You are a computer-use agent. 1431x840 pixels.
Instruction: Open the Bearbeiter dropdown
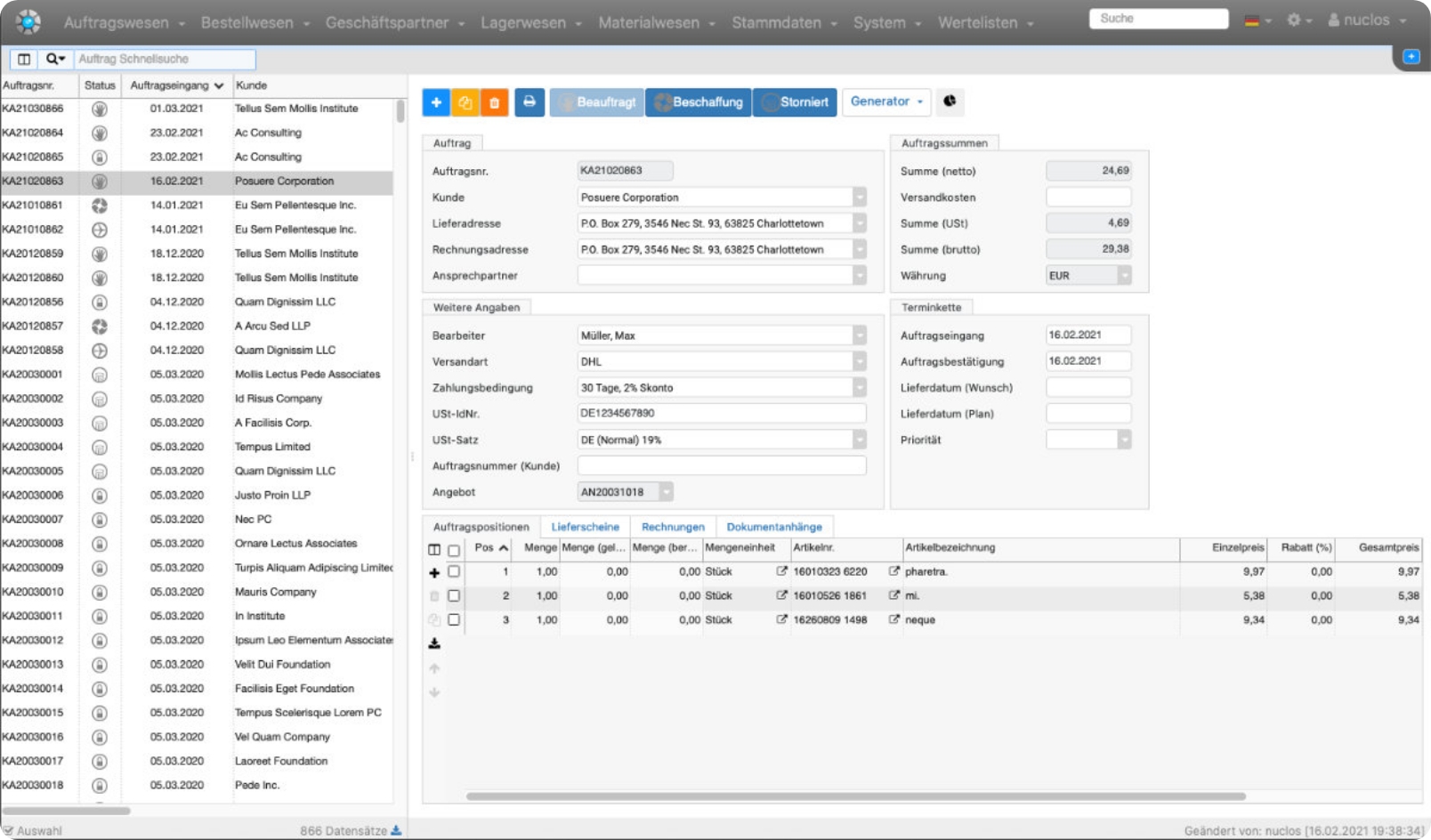[860, 335]
